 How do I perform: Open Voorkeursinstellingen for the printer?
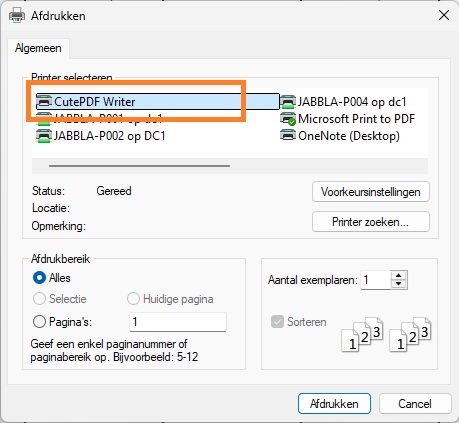click(371, 192)
